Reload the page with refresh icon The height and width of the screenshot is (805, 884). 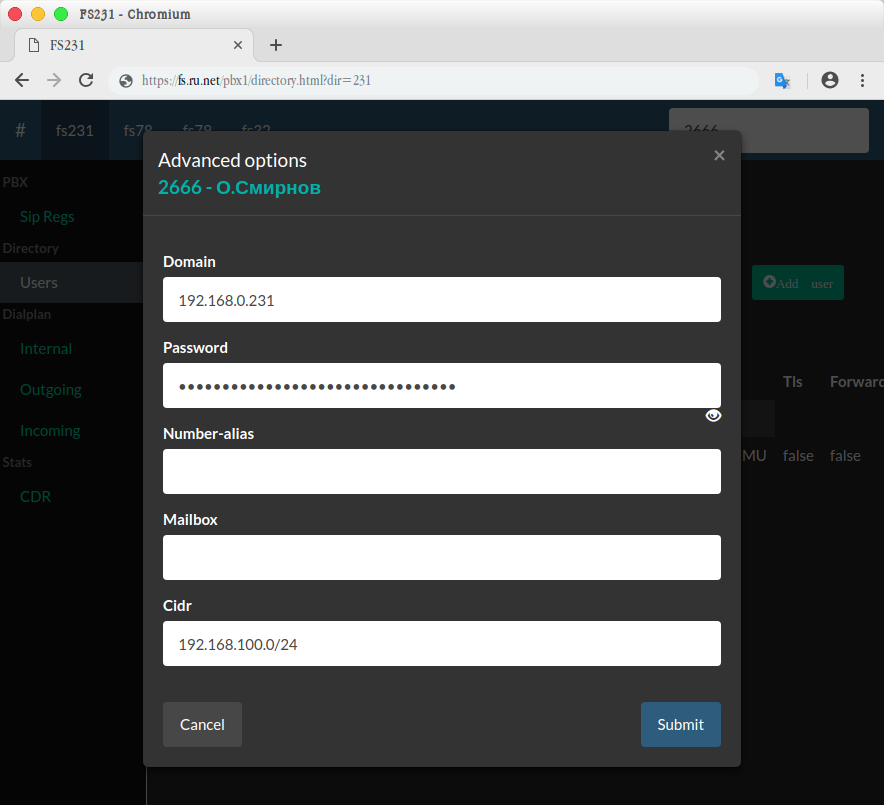point(86,80)
